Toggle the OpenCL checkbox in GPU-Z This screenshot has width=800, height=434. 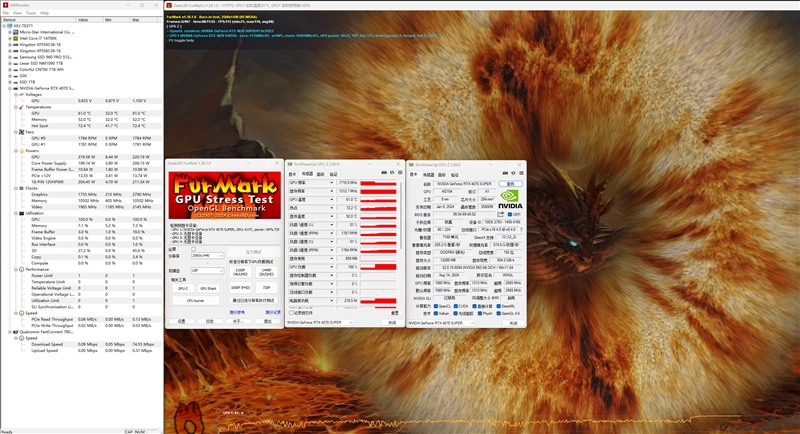(436, 306)
